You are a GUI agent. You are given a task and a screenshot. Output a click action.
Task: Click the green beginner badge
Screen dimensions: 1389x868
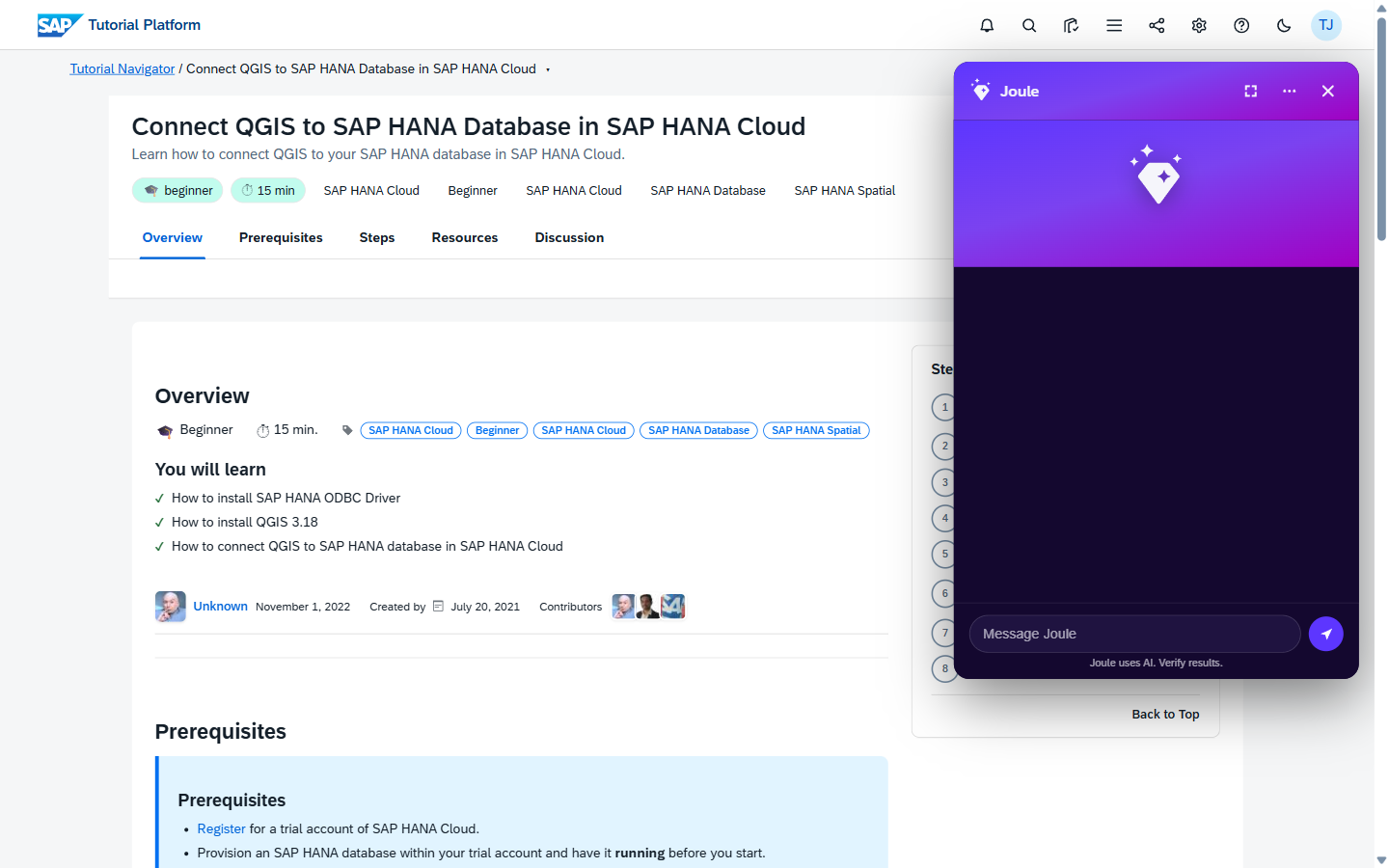coord(177,190)
